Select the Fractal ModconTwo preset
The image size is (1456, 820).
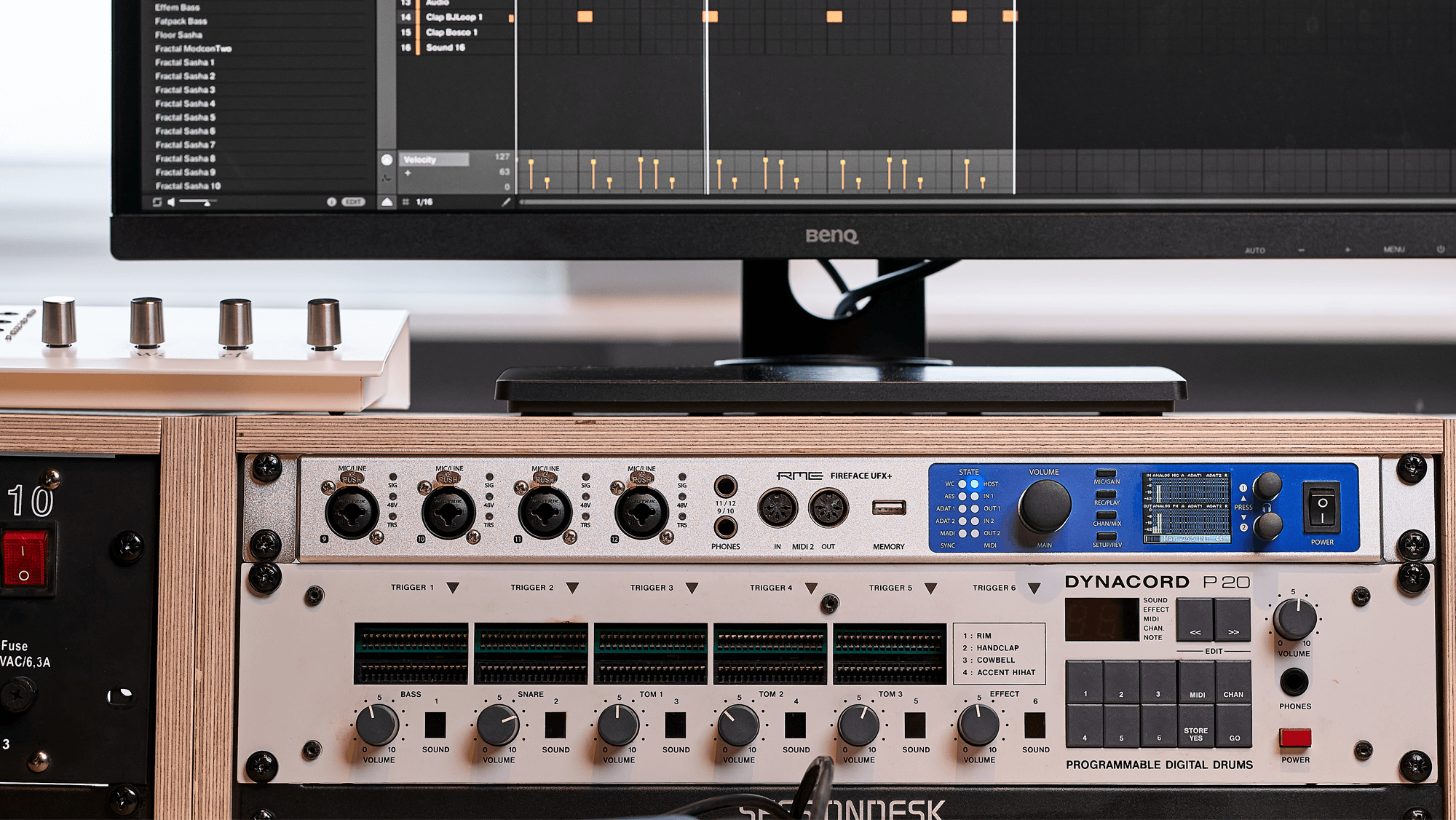pyautogui.click(x=193, y=49)
